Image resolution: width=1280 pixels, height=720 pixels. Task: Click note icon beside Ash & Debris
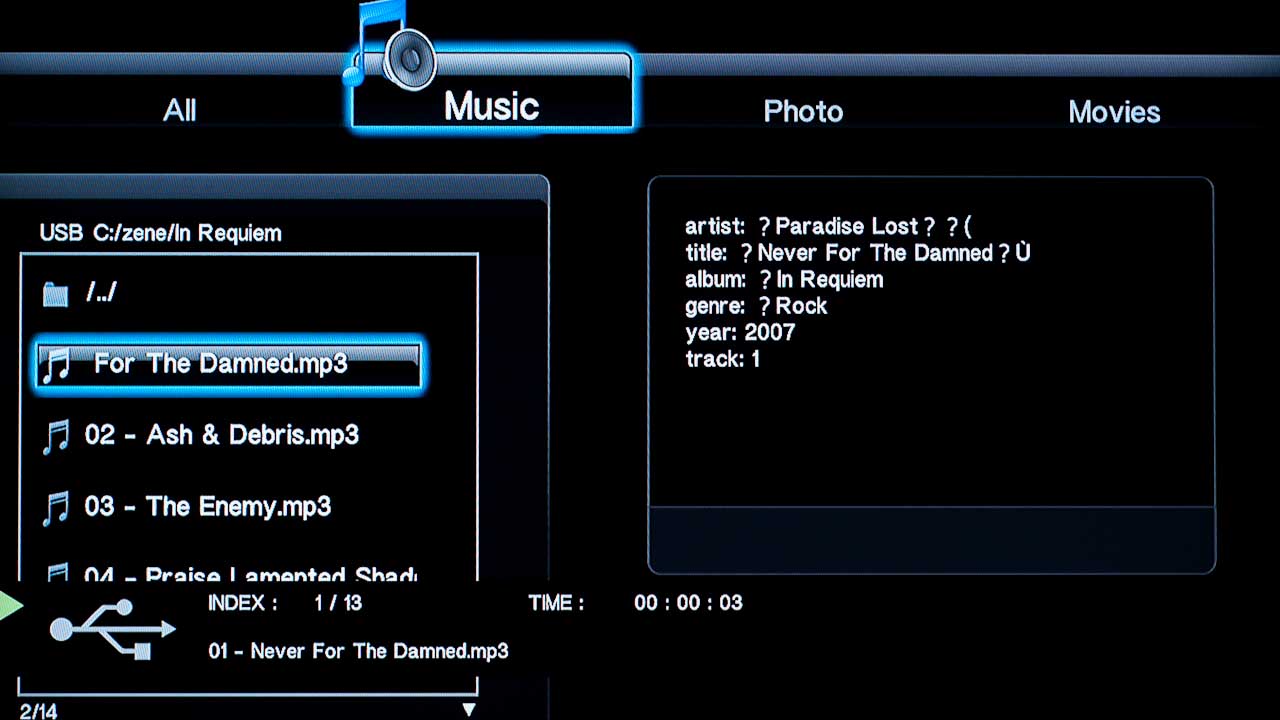tap(56, 436)
